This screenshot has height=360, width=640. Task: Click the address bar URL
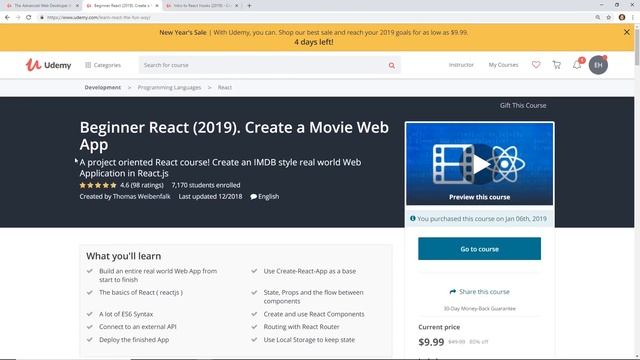coord(99,18)
